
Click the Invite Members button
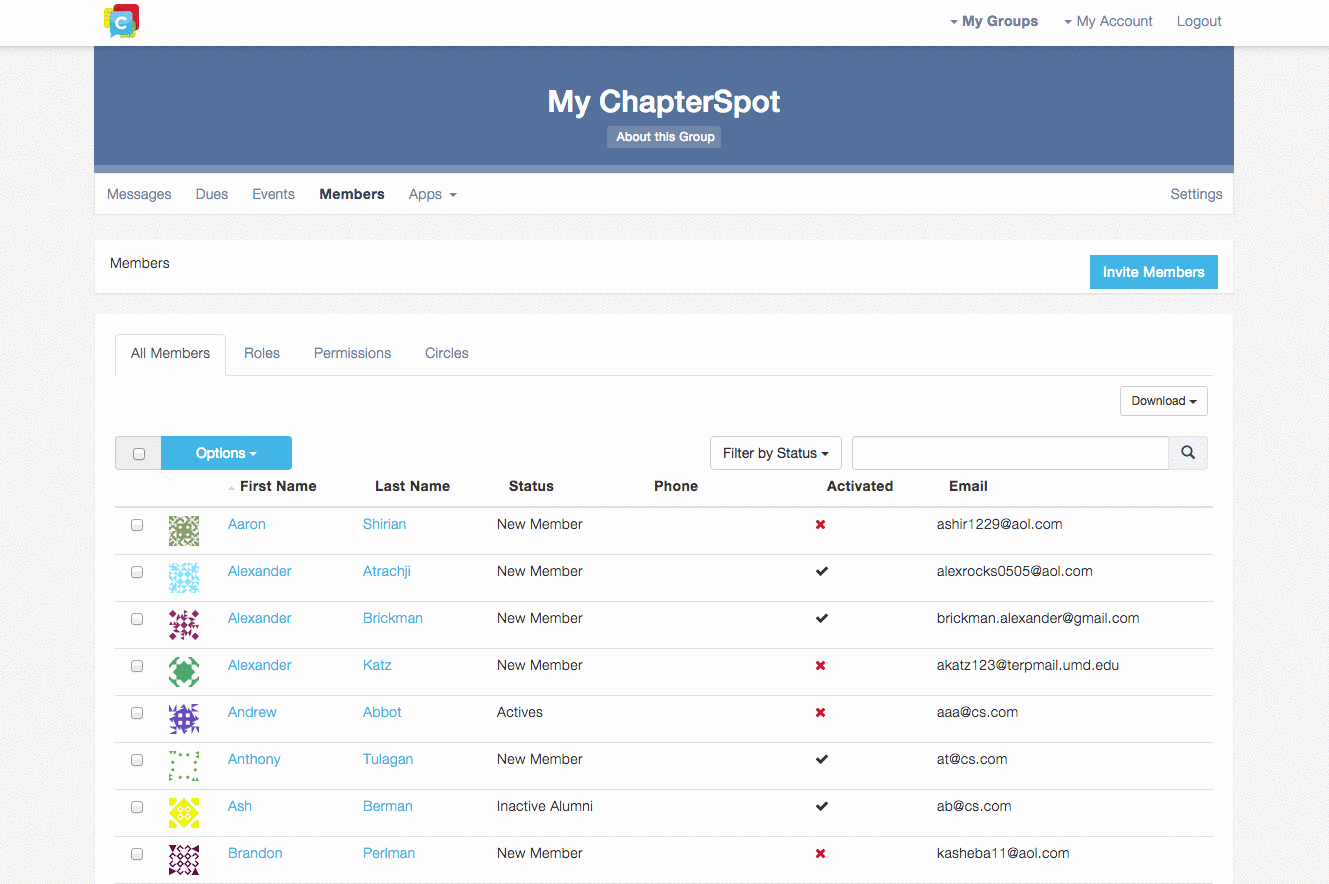pos(1154,272)
